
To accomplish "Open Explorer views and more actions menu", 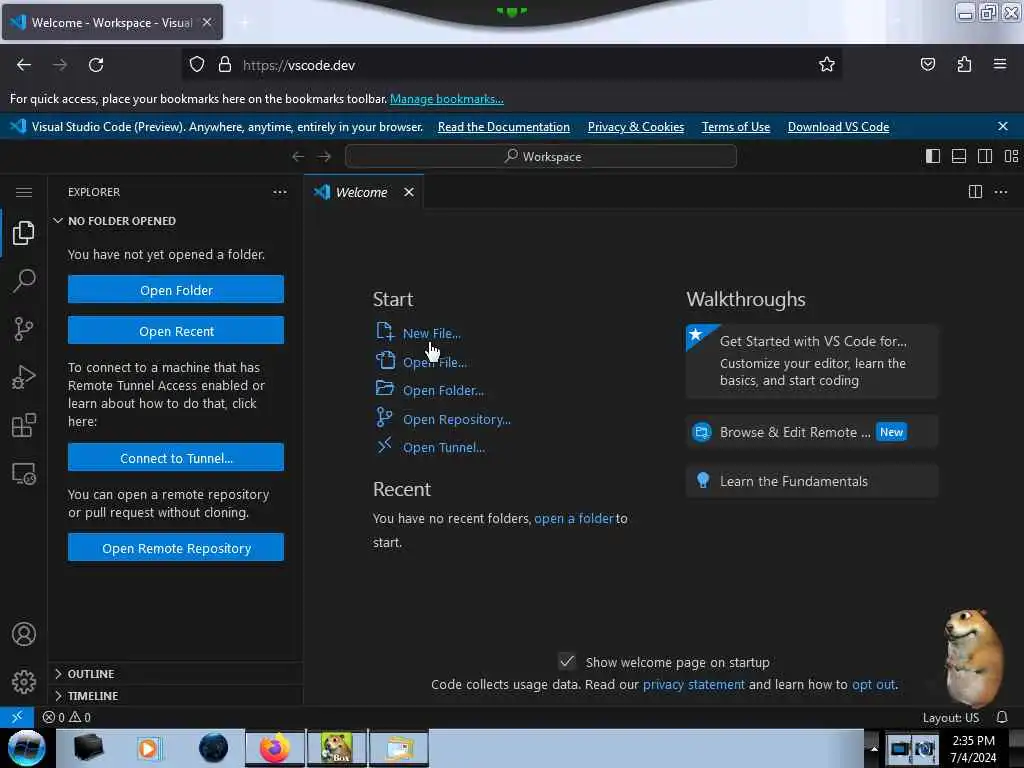I will (x=280, y=192).
